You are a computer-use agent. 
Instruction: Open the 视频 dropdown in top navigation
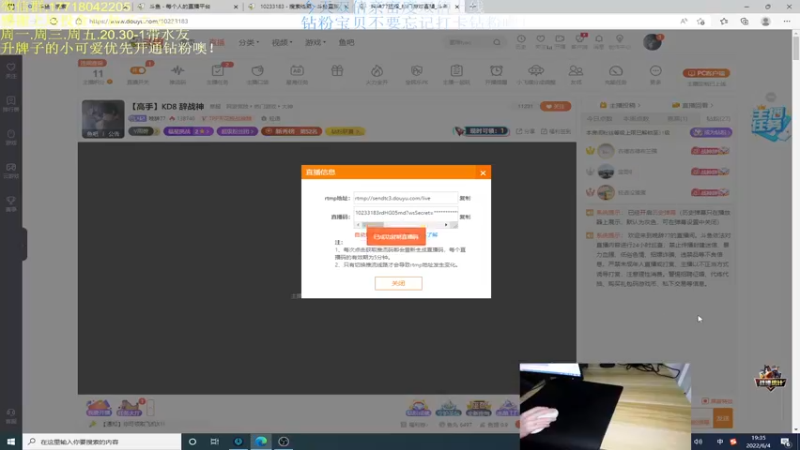click(282, 42)
